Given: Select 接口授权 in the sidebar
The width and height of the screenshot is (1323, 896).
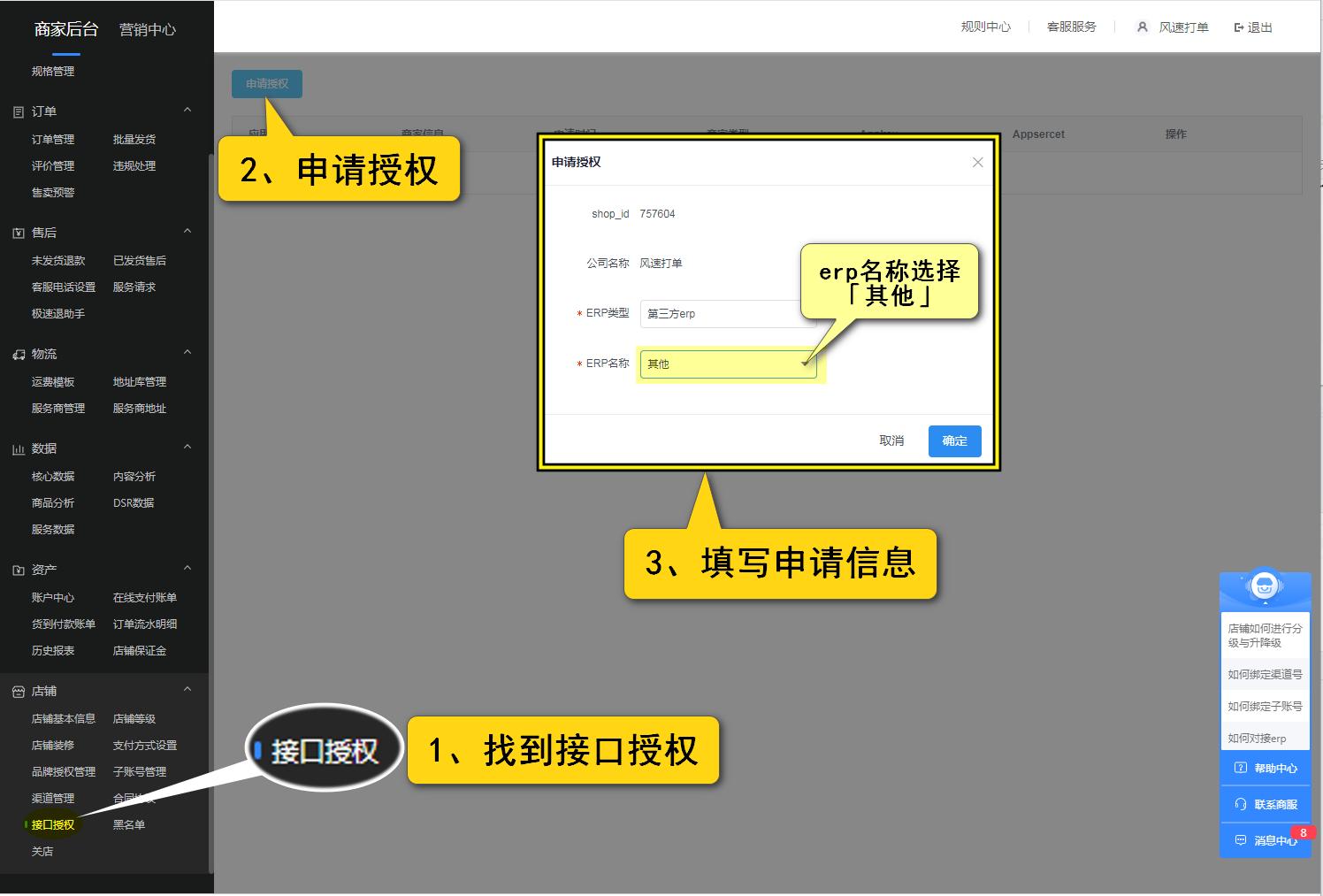Looking at the screenshot, I should point(53,823).
